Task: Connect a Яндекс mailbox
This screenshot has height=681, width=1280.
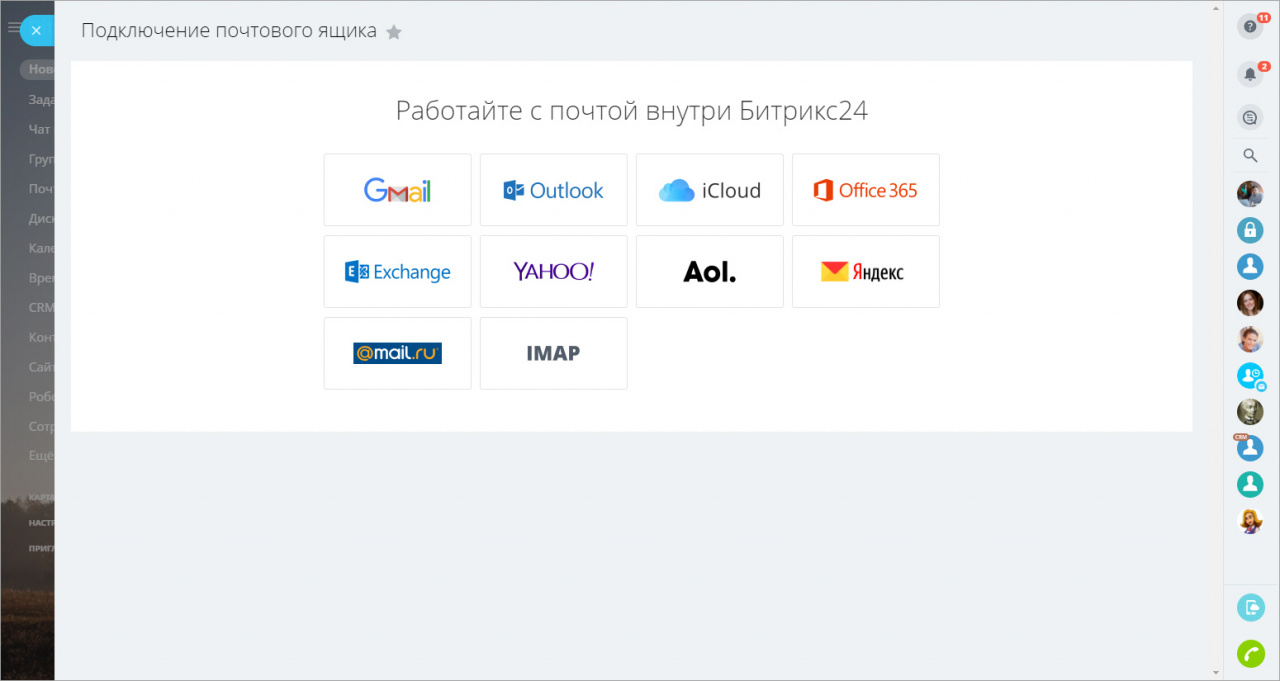Action: [x=865, y=272]
